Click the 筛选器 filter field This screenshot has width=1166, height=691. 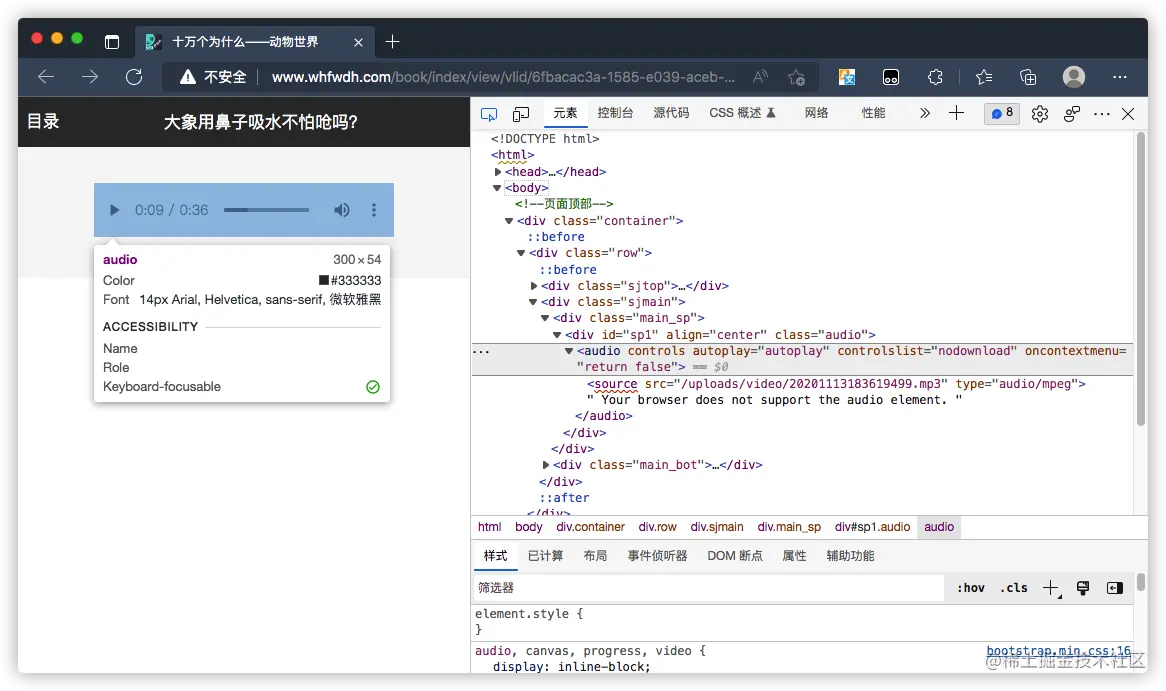click(x=709, y=588)
